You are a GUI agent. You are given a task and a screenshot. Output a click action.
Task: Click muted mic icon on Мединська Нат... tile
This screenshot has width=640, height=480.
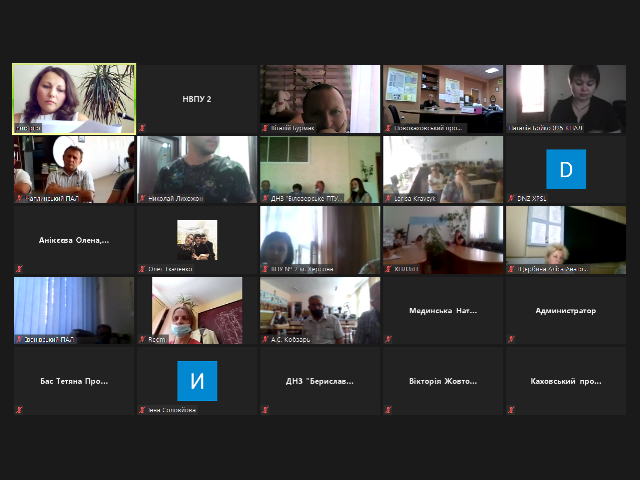[x=388, y=339]
